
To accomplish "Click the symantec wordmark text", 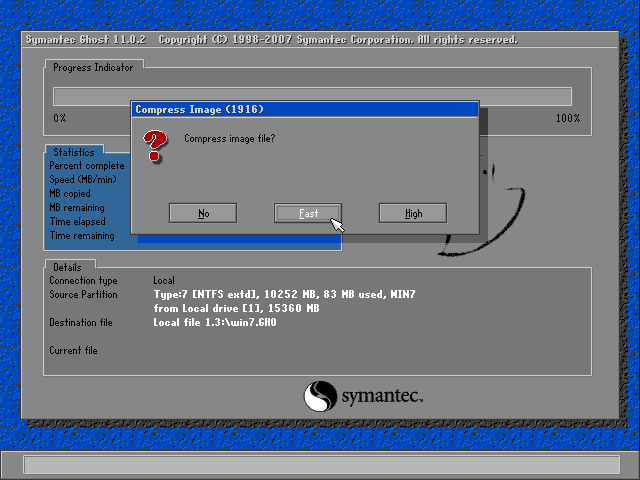I will click(383, 397).
